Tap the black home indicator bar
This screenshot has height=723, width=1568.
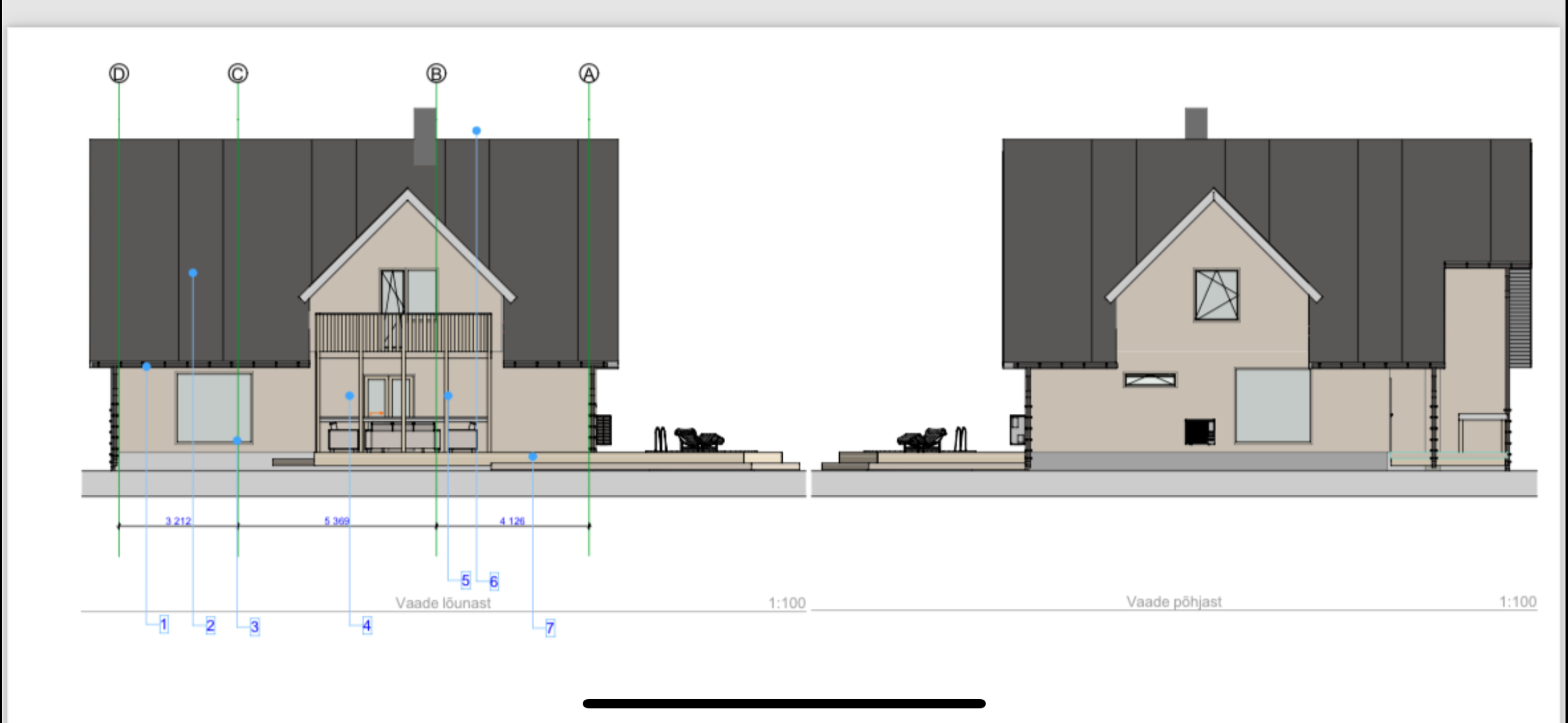point(784,704)
